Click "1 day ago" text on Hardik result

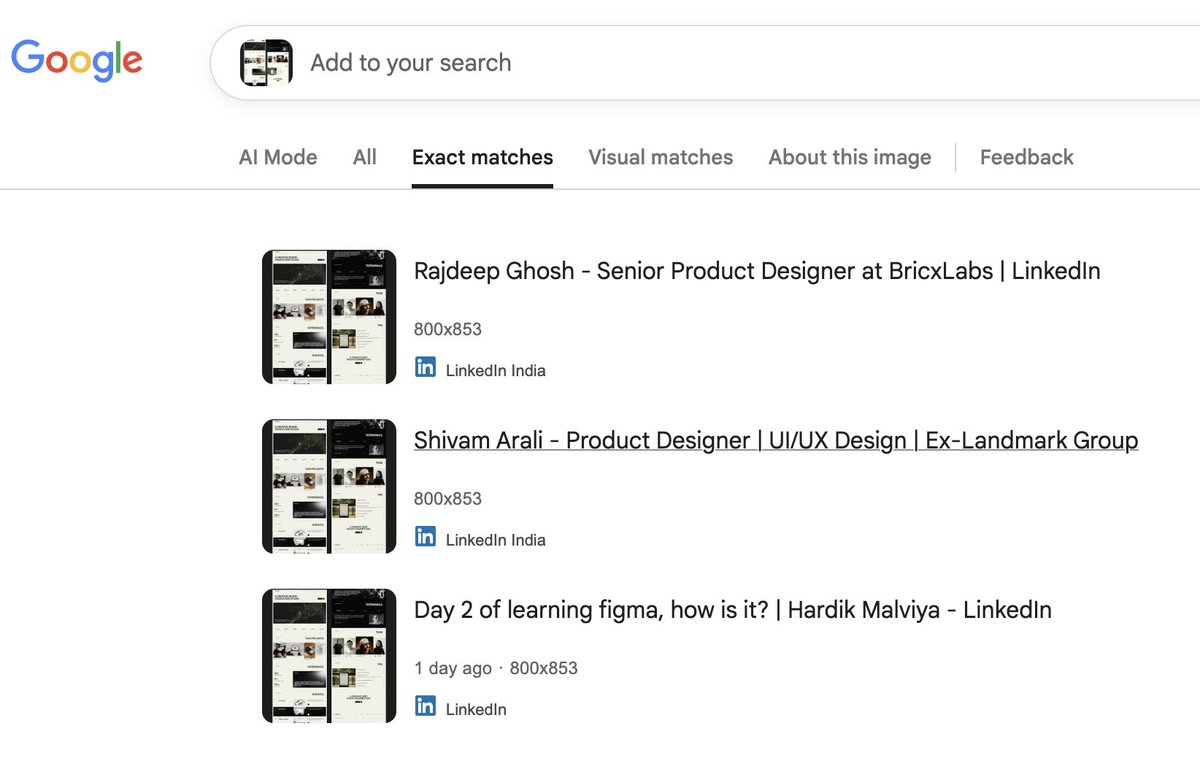coord(453,668)
